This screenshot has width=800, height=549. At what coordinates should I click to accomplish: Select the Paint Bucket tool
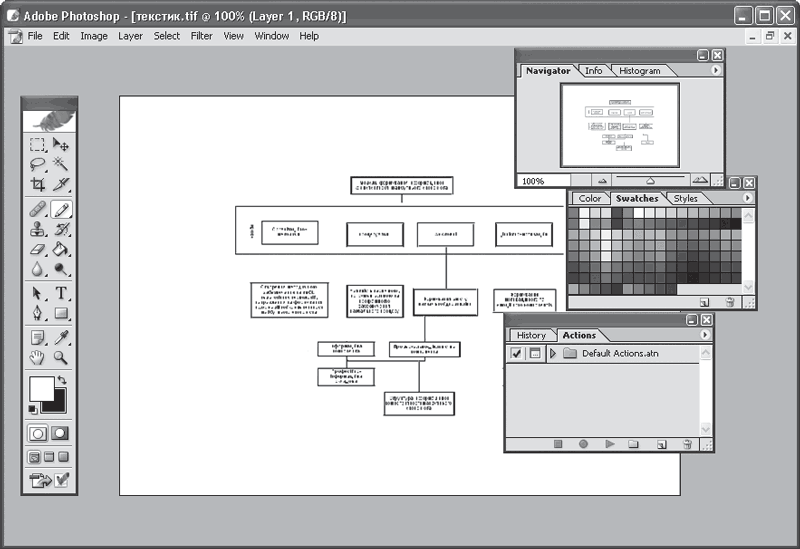pos(61,249)
